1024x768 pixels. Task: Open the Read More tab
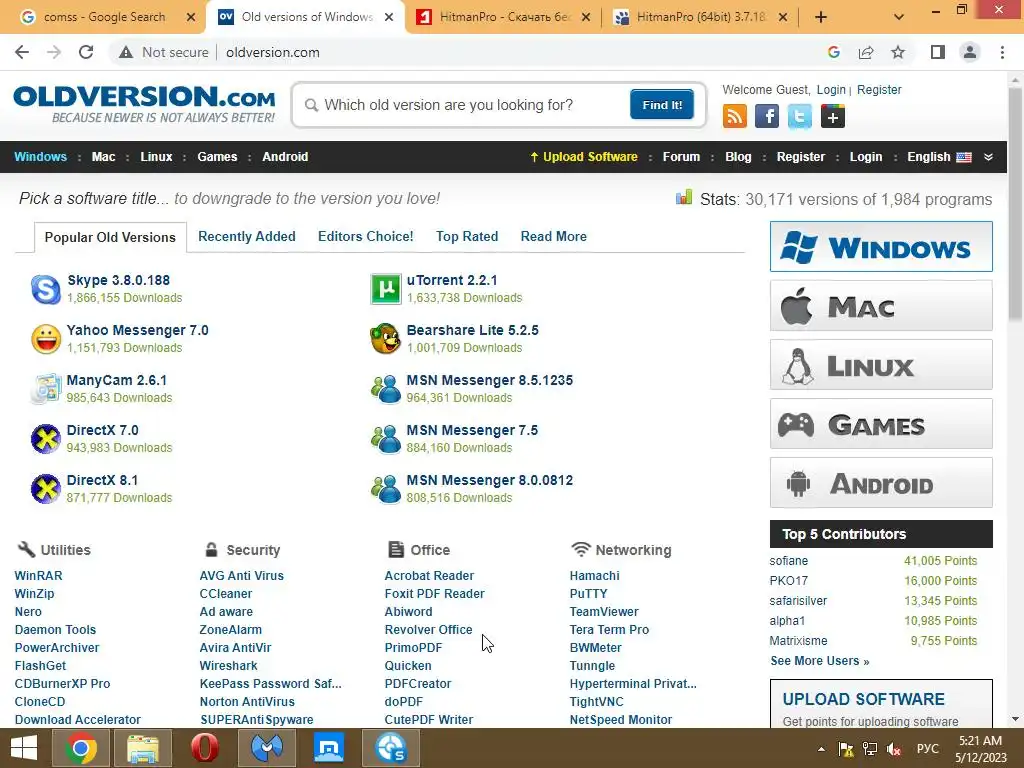(553, 236)
